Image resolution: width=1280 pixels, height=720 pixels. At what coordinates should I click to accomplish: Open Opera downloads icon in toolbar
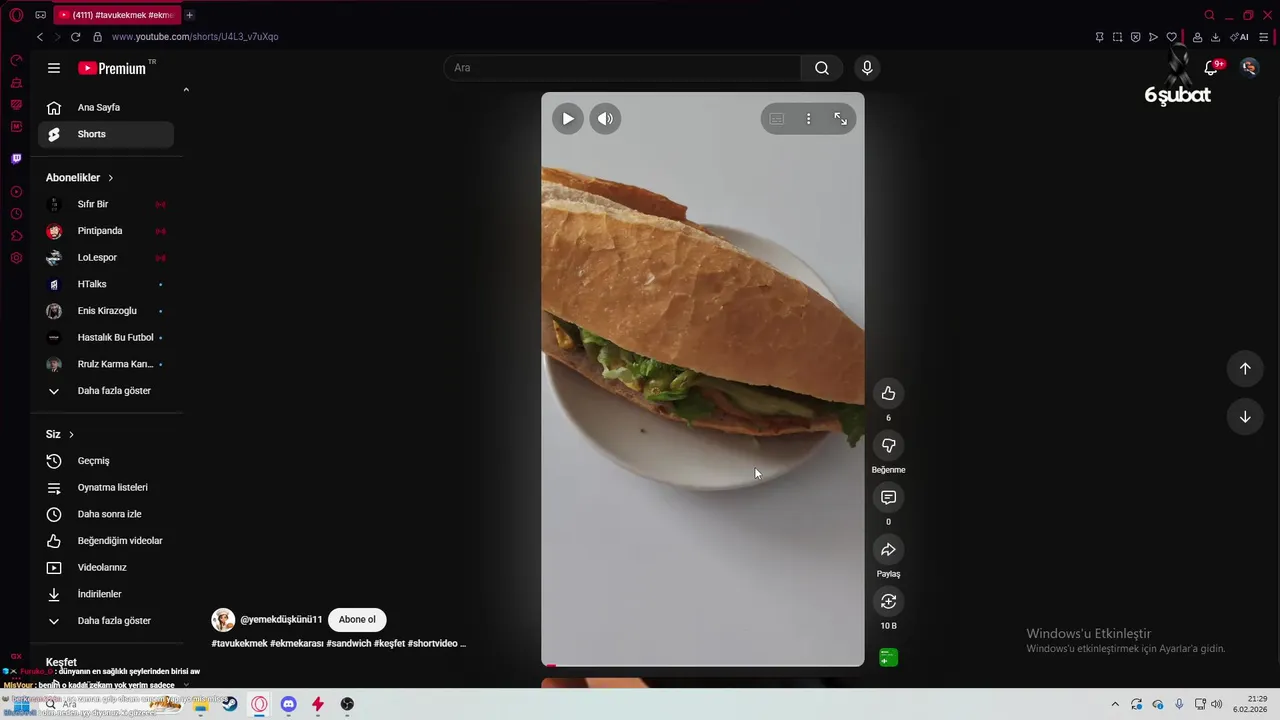click(1216, 37)
